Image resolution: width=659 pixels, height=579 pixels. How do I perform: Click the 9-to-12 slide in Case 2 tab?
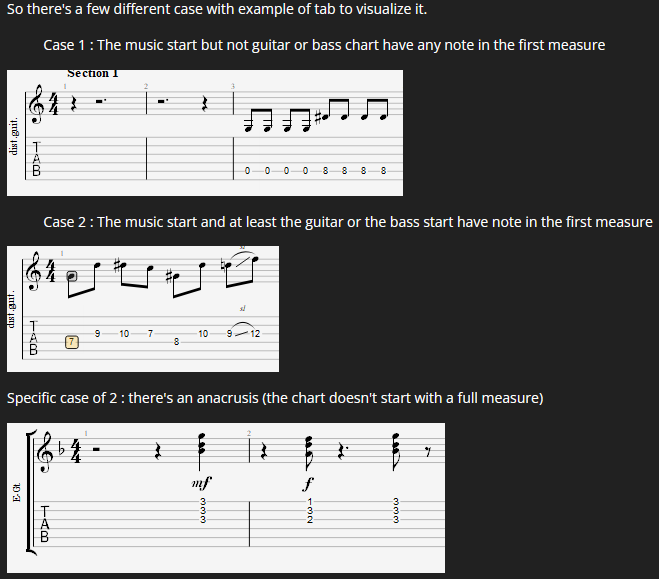(x=243, y=333)
